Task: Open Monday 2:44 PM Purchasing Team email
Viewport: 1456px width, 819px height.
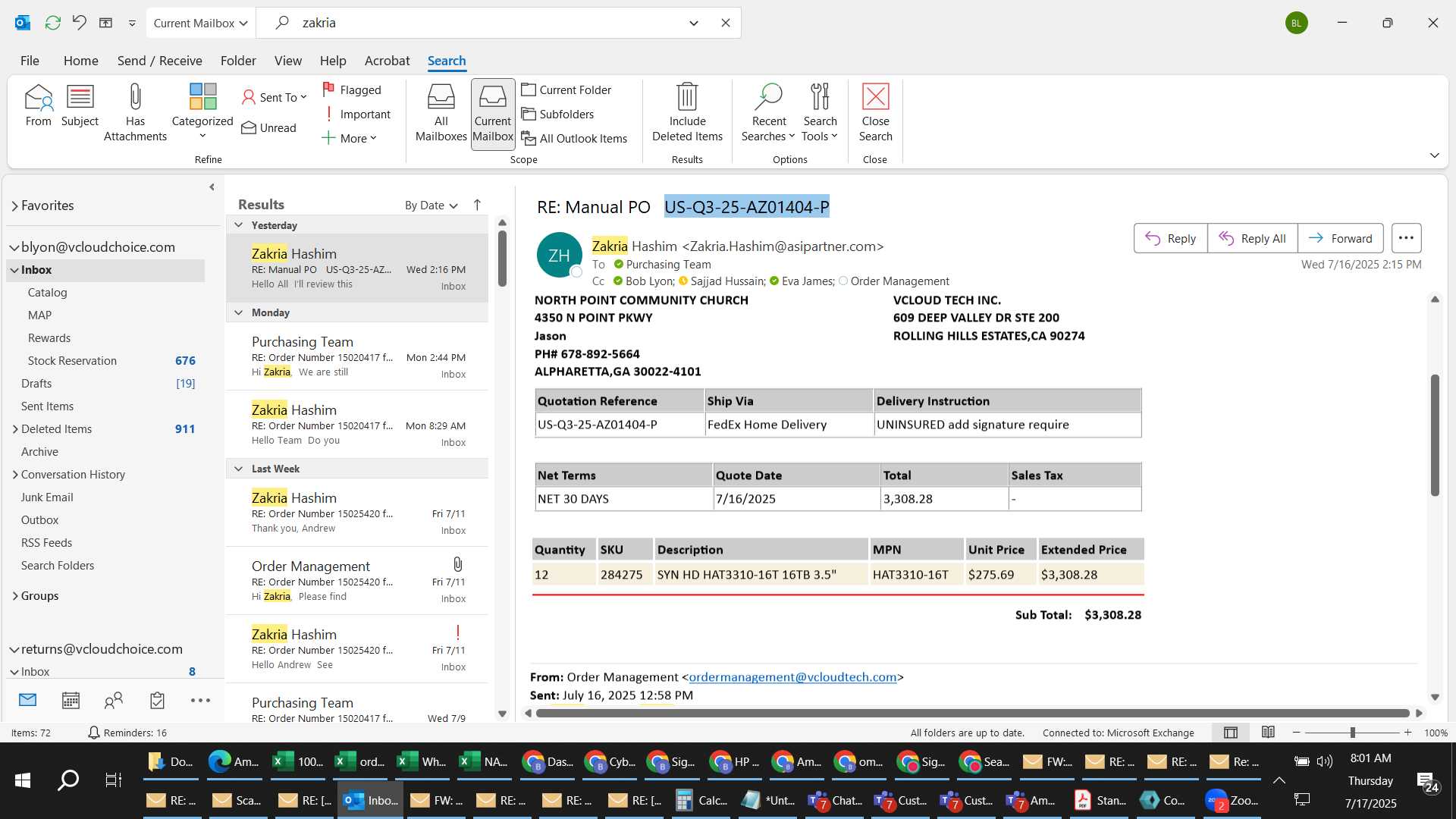Action: click(x=357, y=356)
